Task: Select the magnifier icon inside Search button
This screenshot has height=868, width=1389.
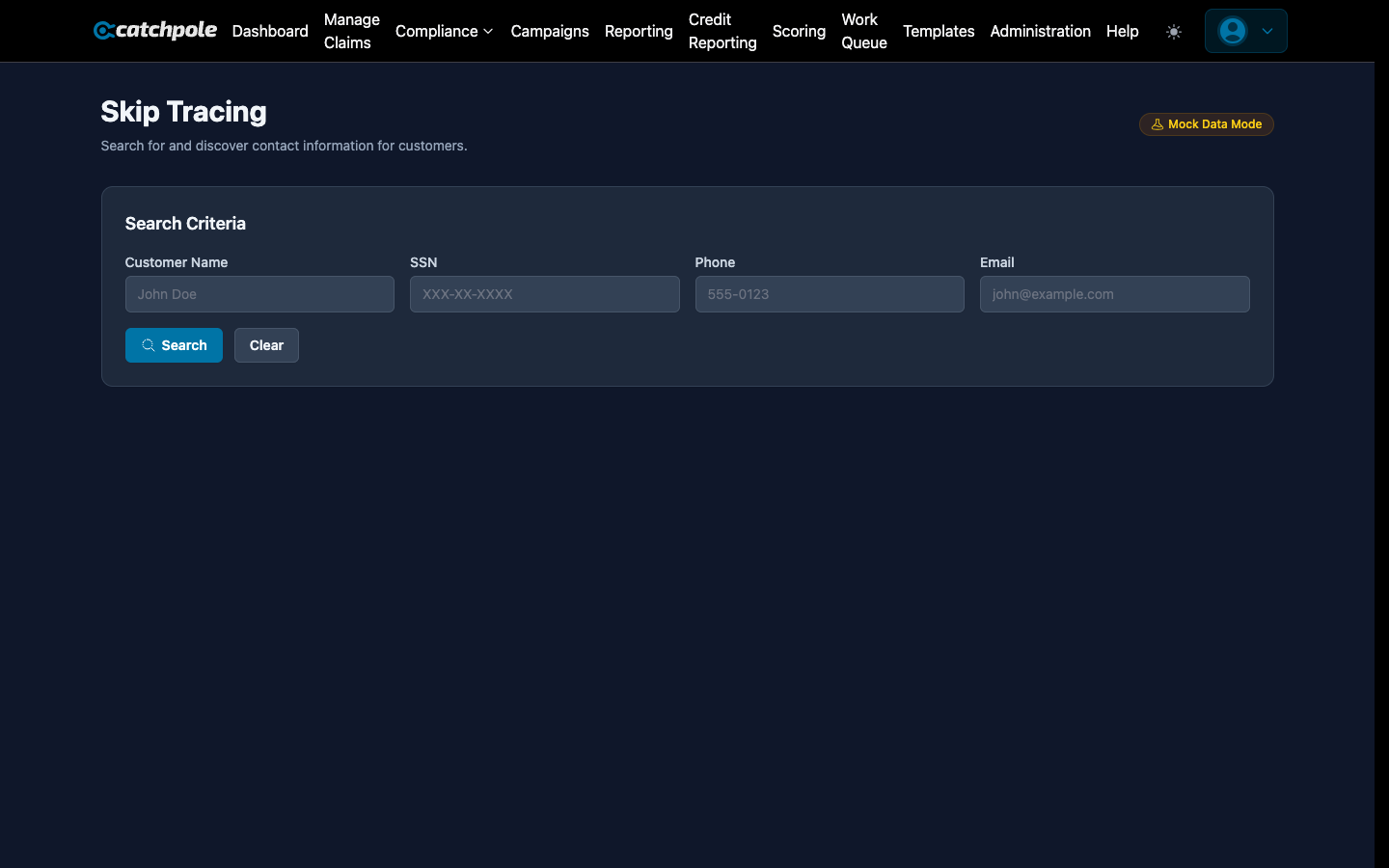Action: coord(148,344)
